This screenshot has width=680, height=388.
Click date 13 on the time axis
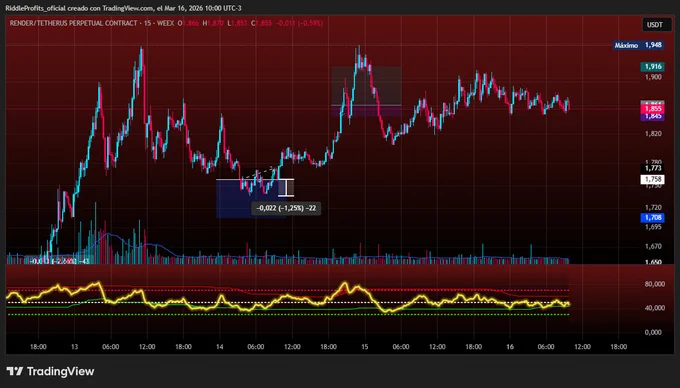click(x=75, y=347)
